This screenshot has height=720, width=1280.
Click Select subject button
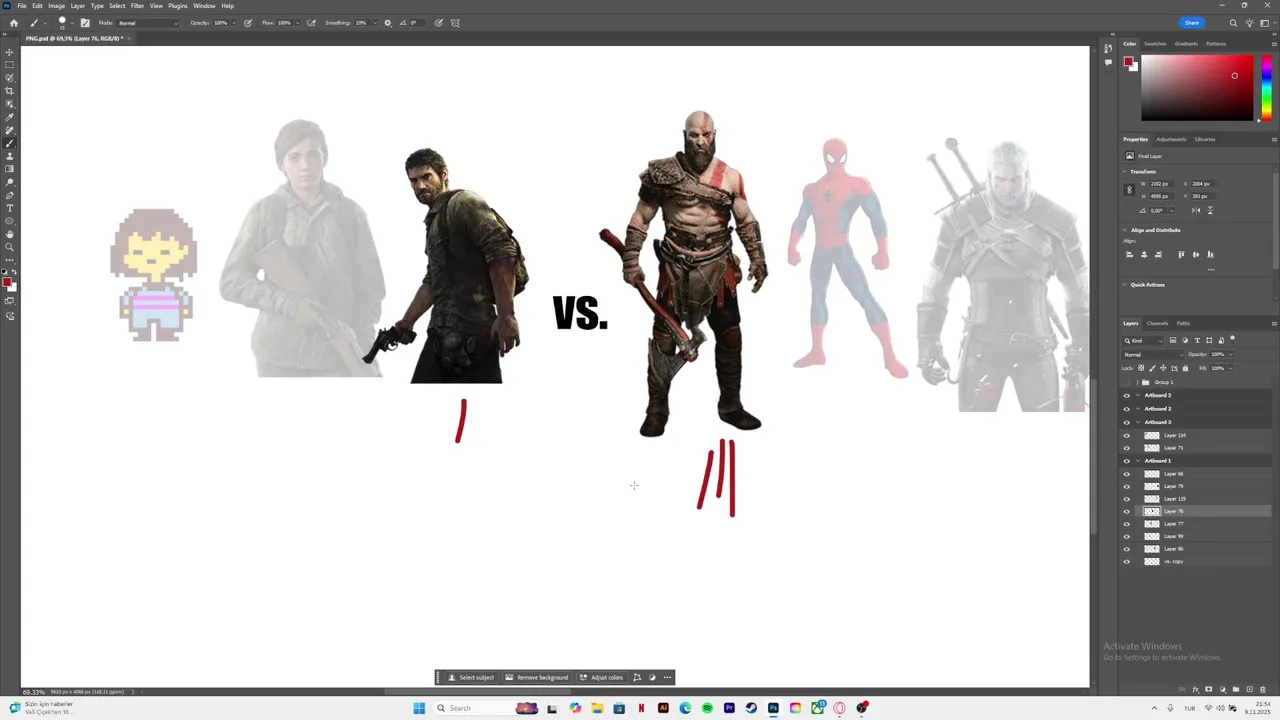click(471, 677)
